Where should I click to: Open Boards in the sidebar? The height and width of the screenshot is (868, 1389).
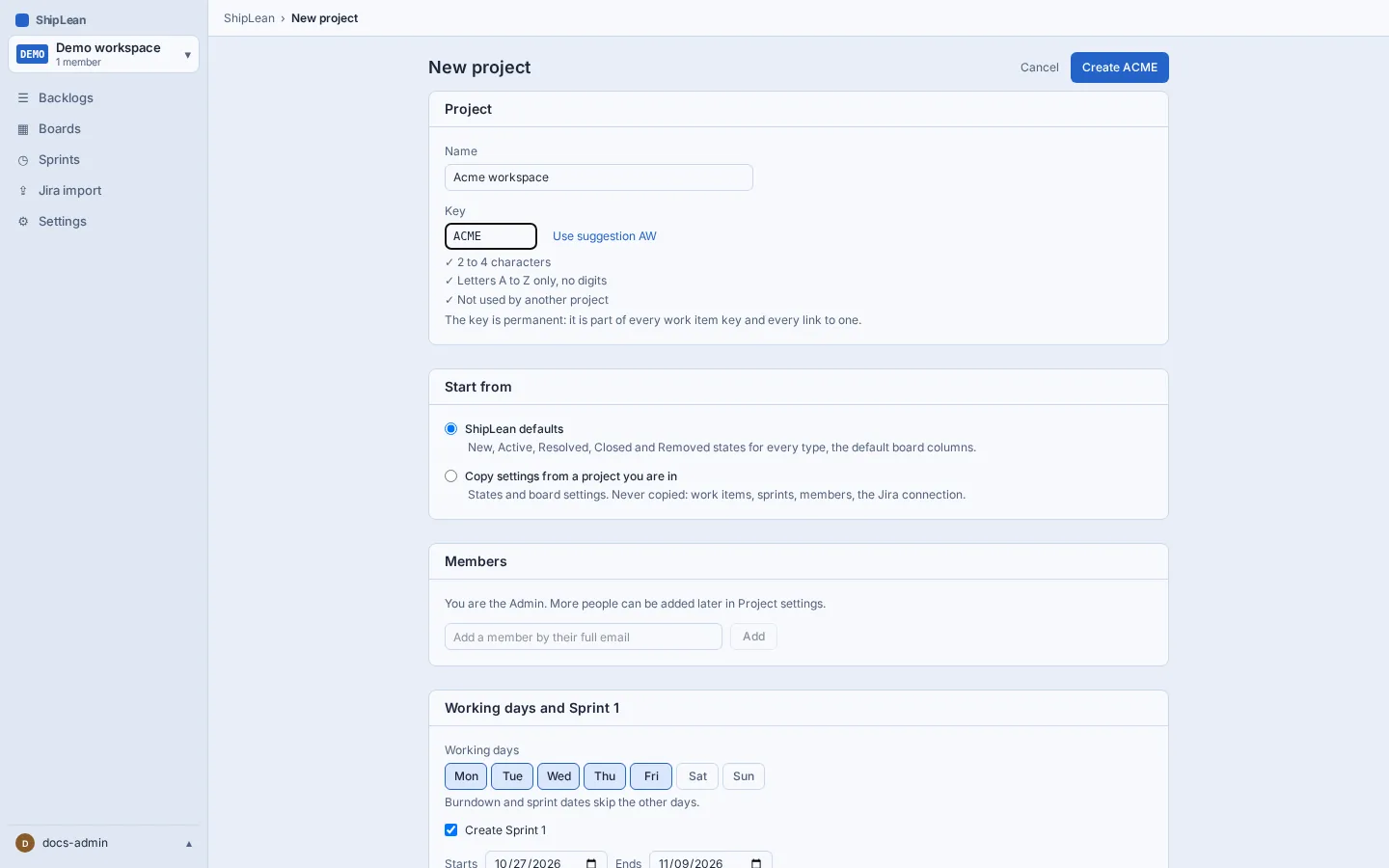point(103,129)
